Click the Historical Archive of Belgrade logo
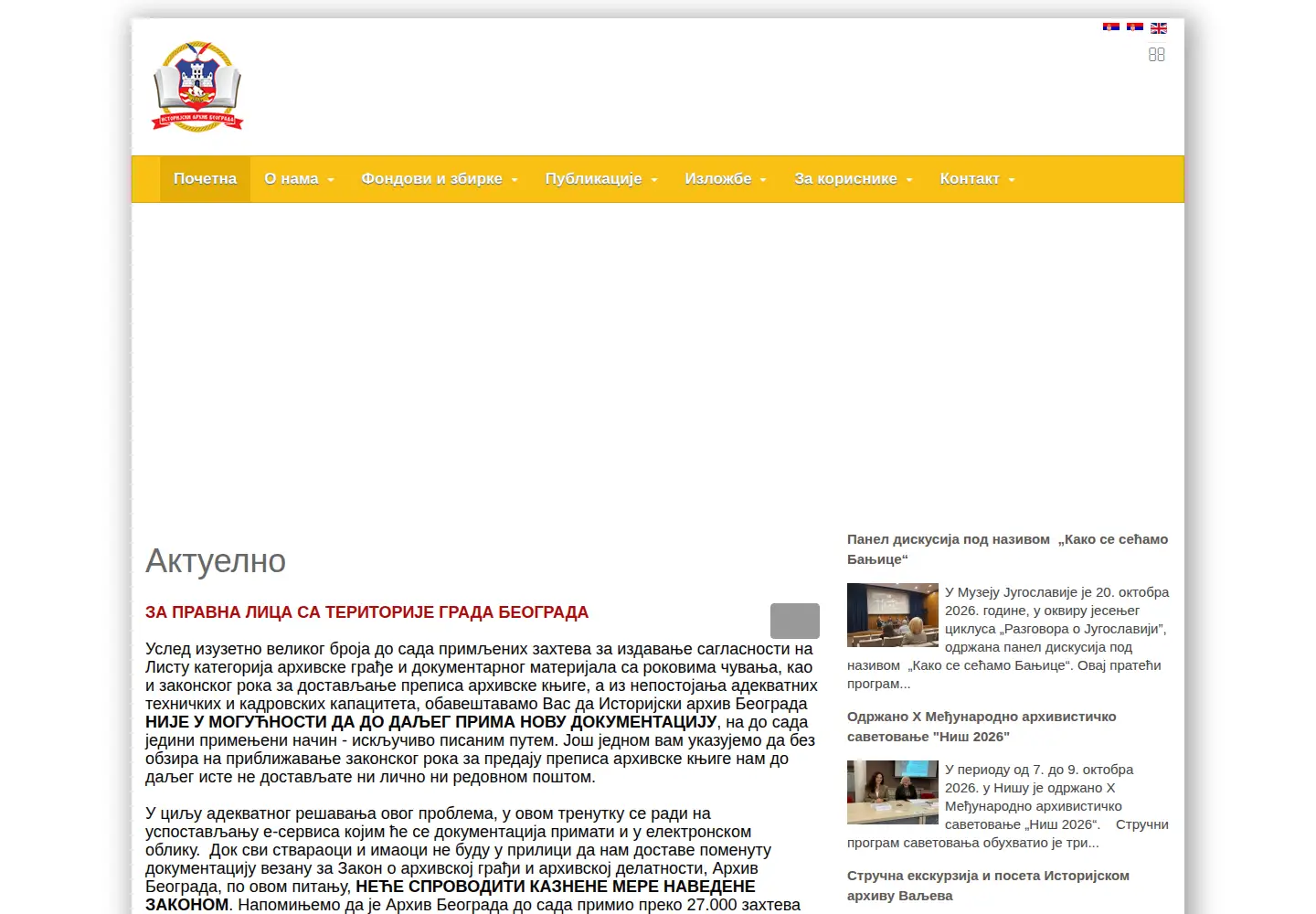This screenshot has width=1316, height=914. point(197,87)
